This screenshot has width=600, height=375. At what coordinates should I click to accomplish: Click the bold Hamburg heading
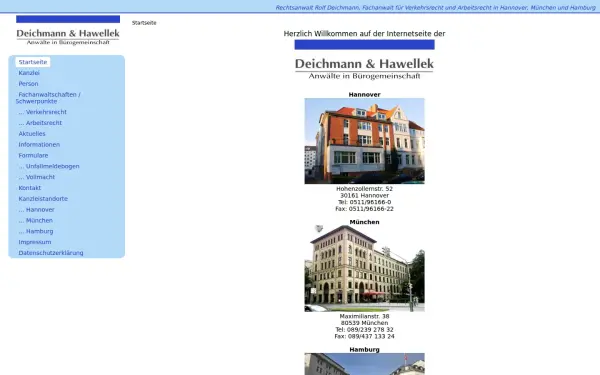click(x=364, y=350)
